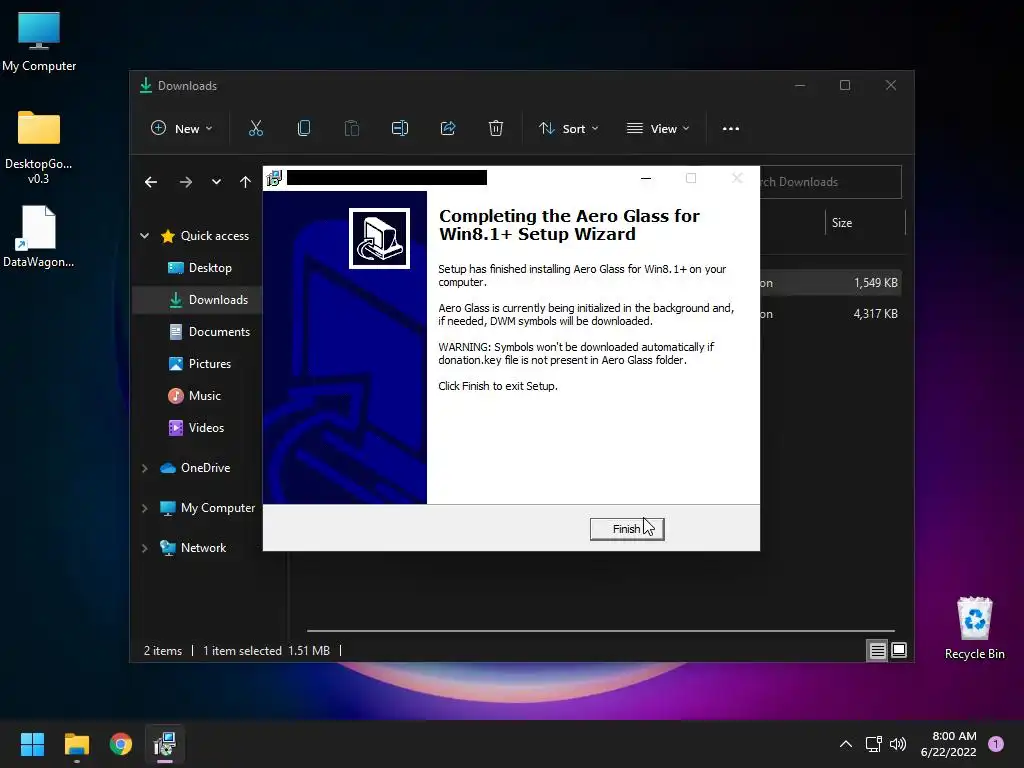Expand the Network tree node

click(144, 548)
